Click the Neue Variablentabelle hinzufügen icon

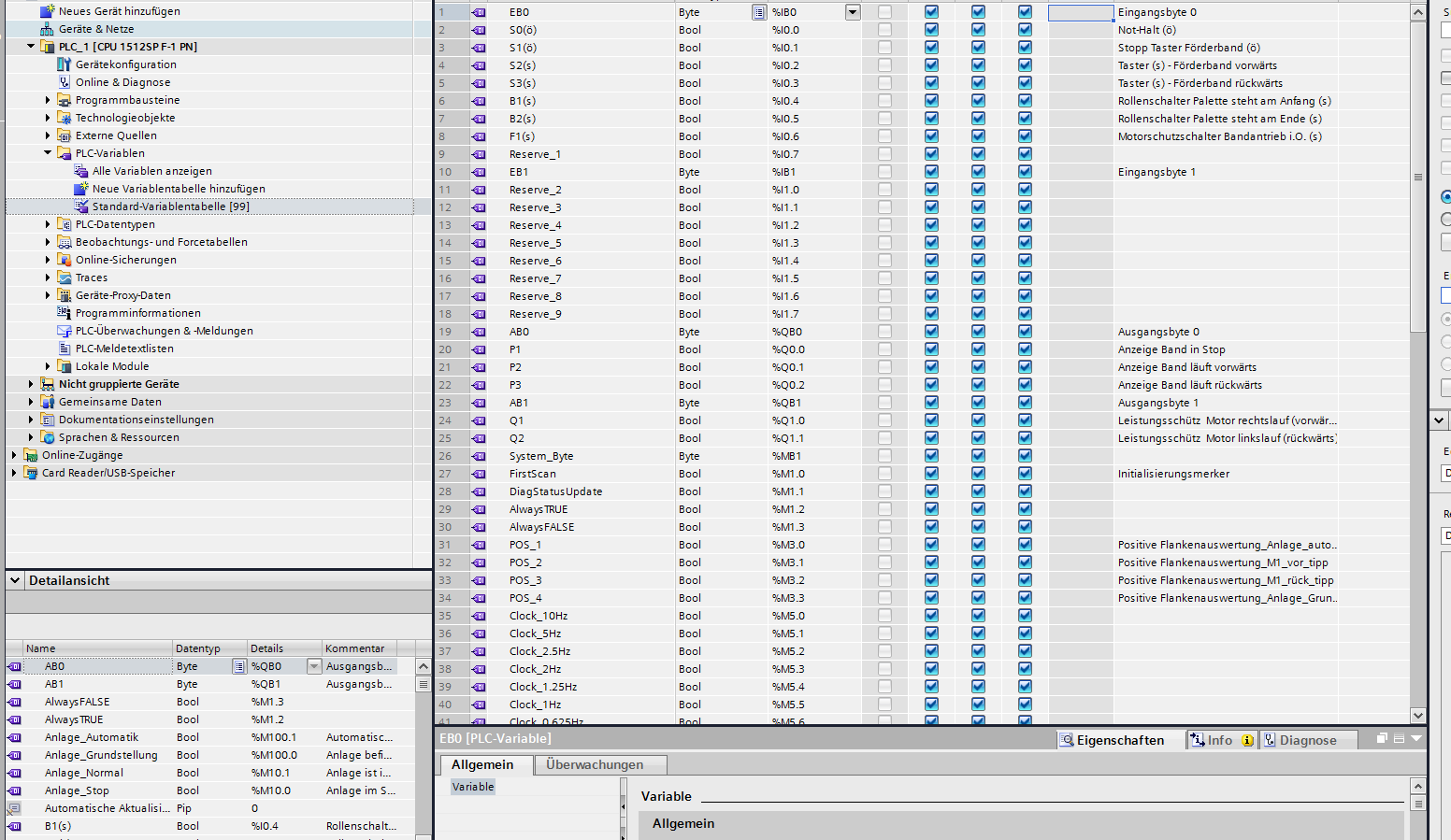pos(80,189)
